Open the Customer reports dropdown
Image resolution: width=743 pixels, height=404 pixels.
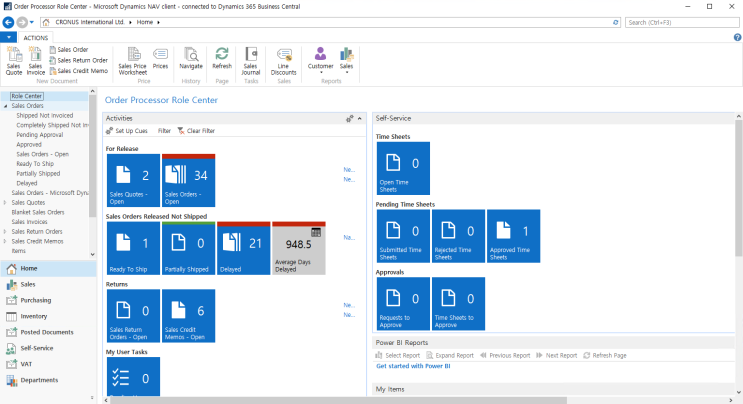coord(320,60)
